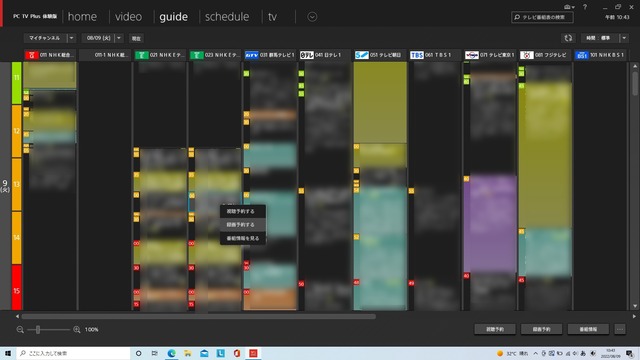Click the Windows taskbar search box
Screen dimensions: 640x360
pos(73,353)
